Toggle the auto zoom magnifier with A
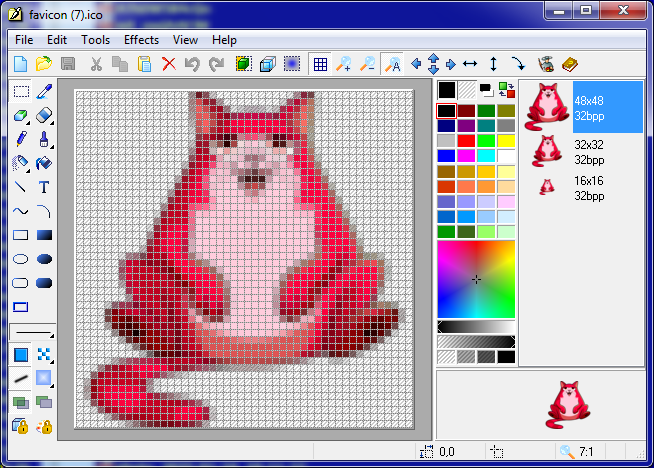 (x=392, y=64)
